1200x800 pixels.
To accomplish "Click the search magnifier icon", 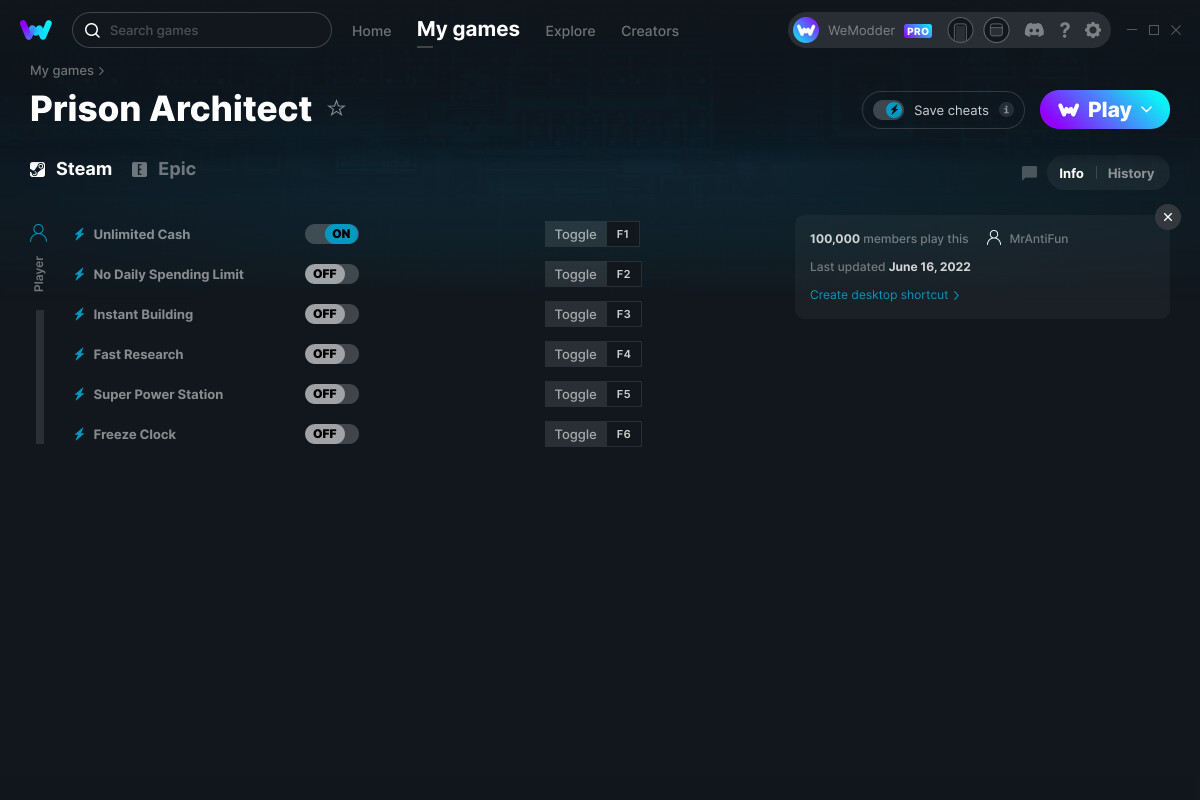I will [x=92, y=30].
